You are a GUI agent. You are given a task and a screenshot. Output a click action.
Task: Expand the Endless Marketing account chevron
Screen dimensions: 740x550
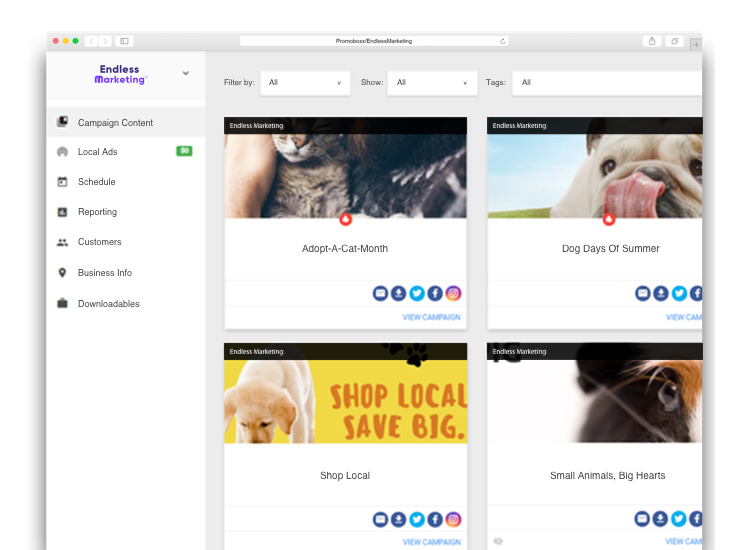[185, 73]
